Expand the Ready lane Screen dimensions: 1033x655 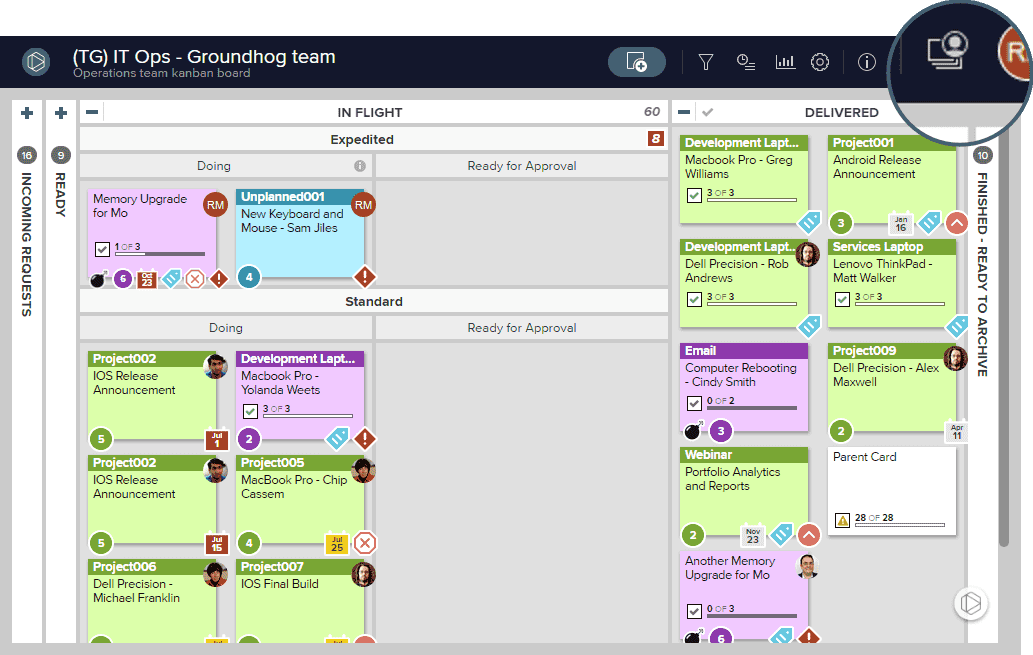point(61,113)
